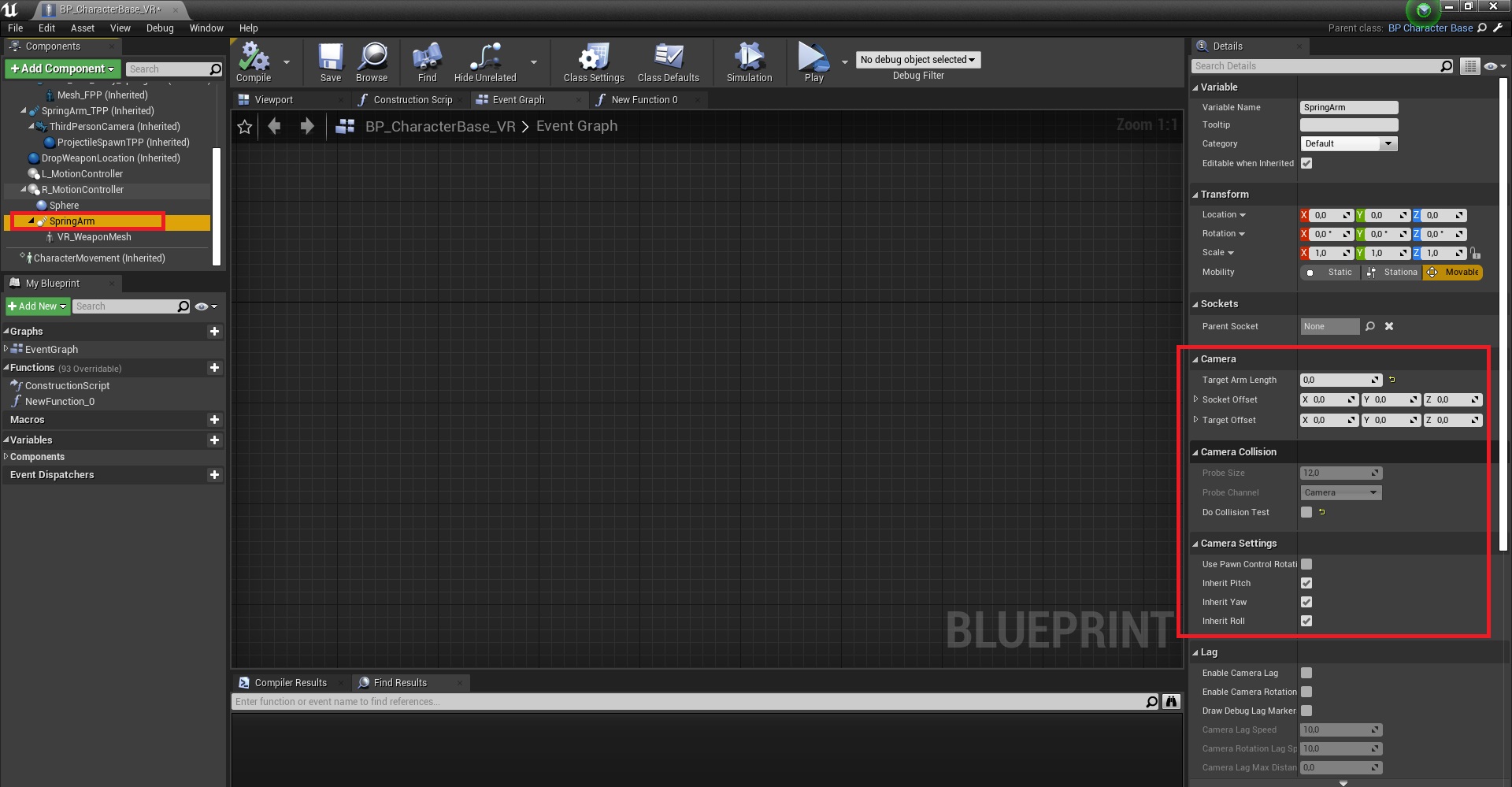This screenshot has height=787, width=1512.
Task: Click the Search Details input field
Action: [1315, 66]
